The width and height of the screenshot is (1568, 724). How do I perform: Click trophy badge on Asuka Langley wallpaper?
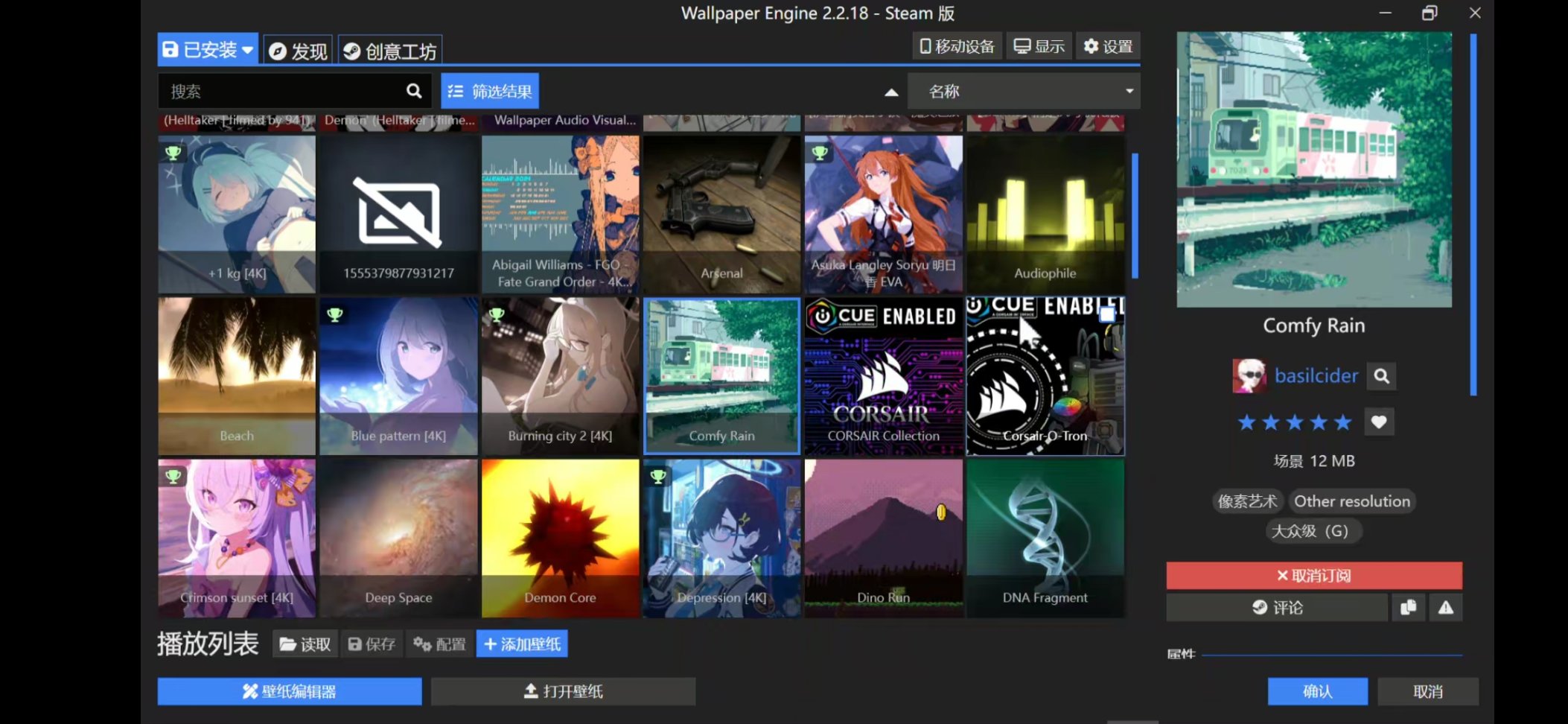[820, 152]
